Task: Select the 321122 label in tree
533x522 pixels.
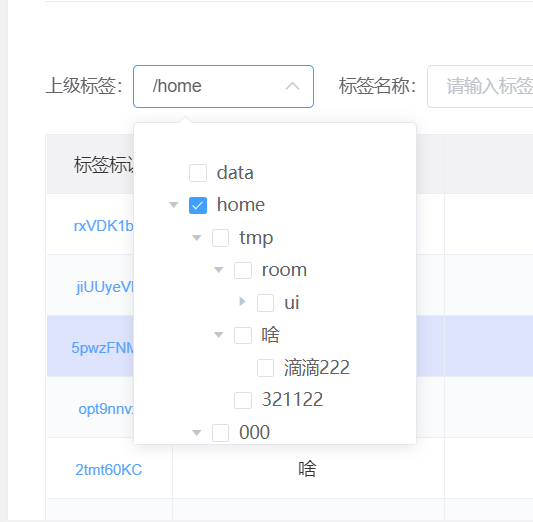Action: (x=292, y=400)
